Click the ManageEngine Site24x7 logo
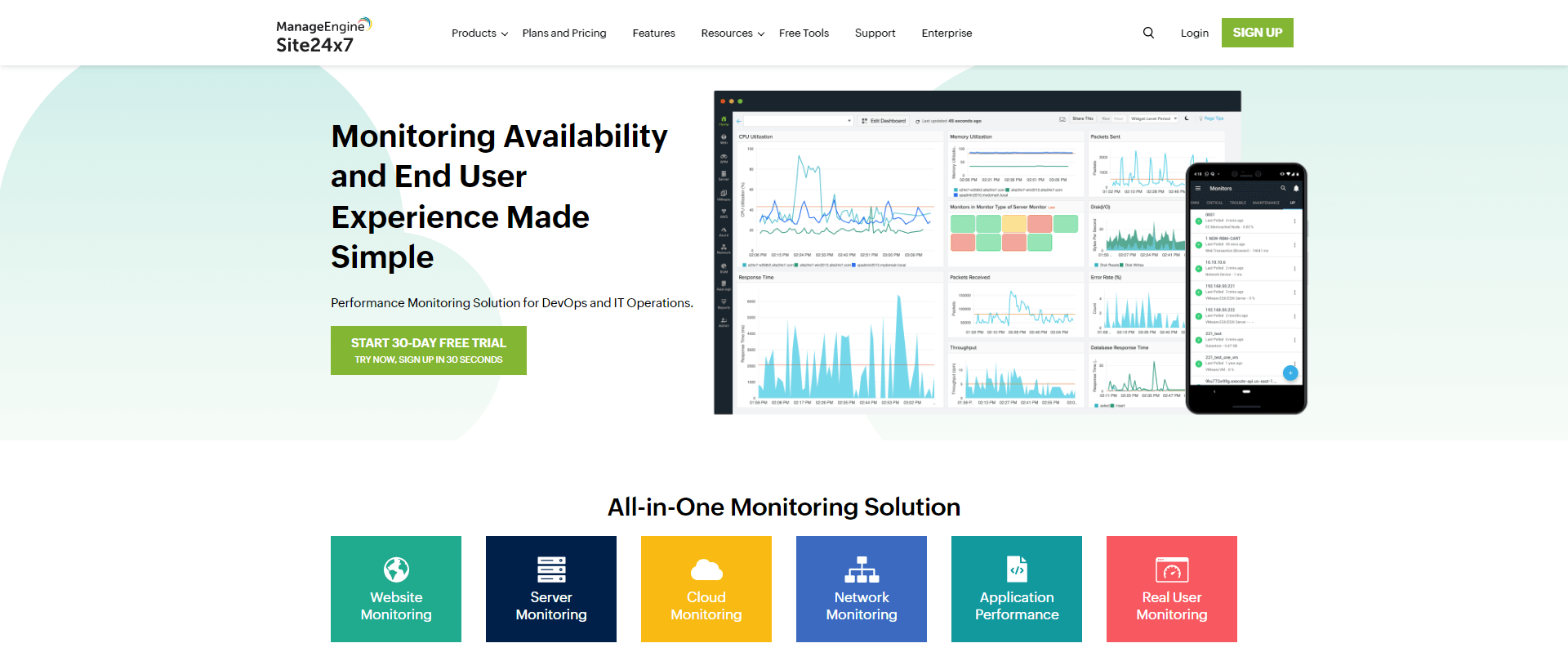The width and height of the screenshot is (1568, 670). (x=323, y=35)
